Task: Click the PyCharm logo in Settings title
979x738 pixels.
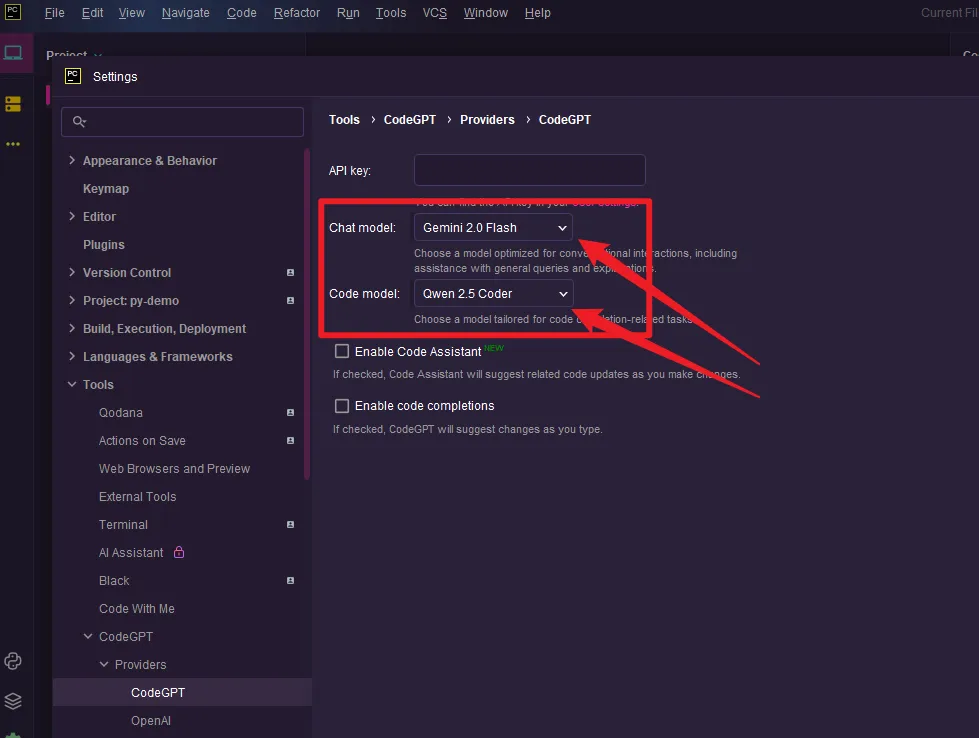Action: 73,76
